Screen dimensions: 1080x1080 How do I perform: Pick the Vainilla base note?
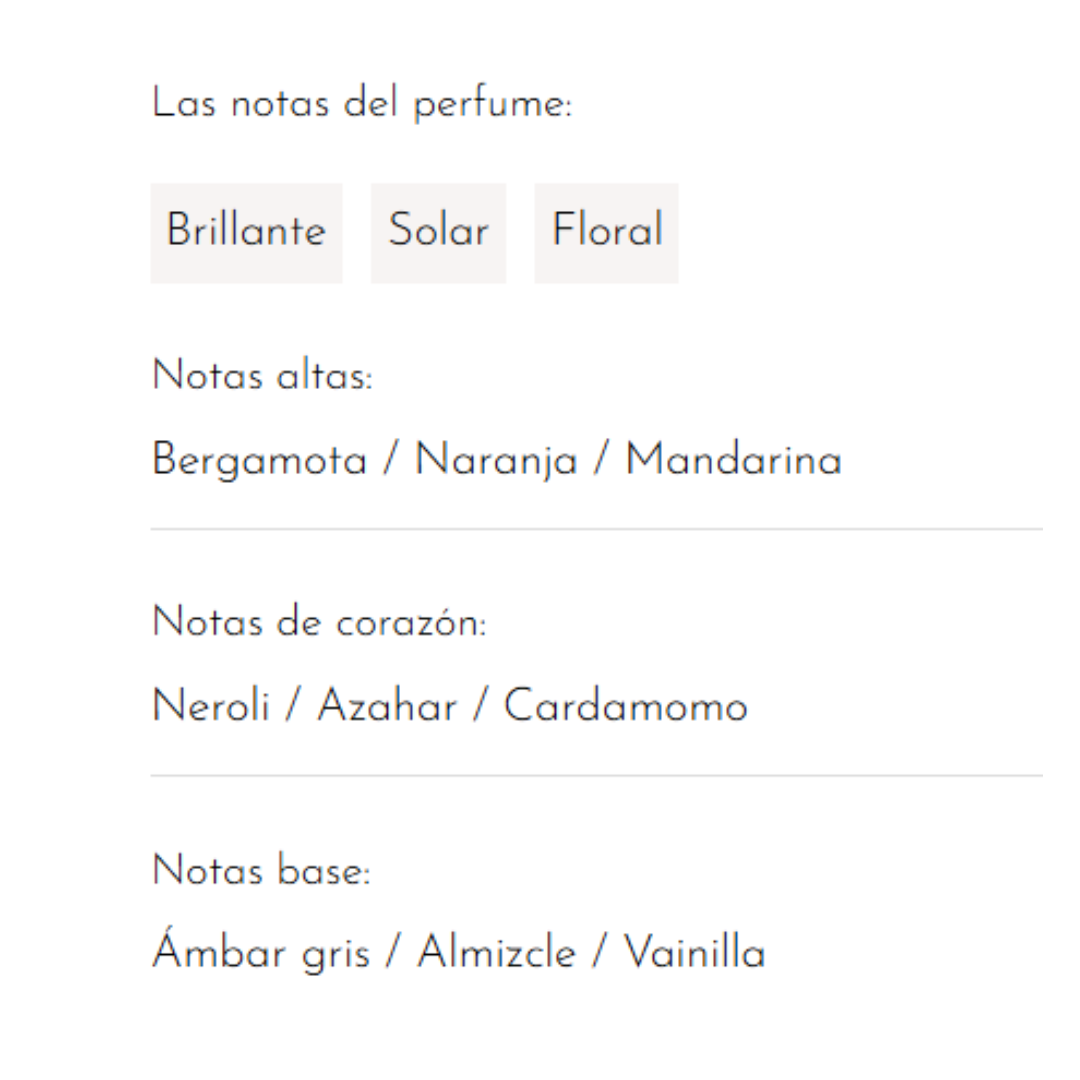tap(694, 953)
